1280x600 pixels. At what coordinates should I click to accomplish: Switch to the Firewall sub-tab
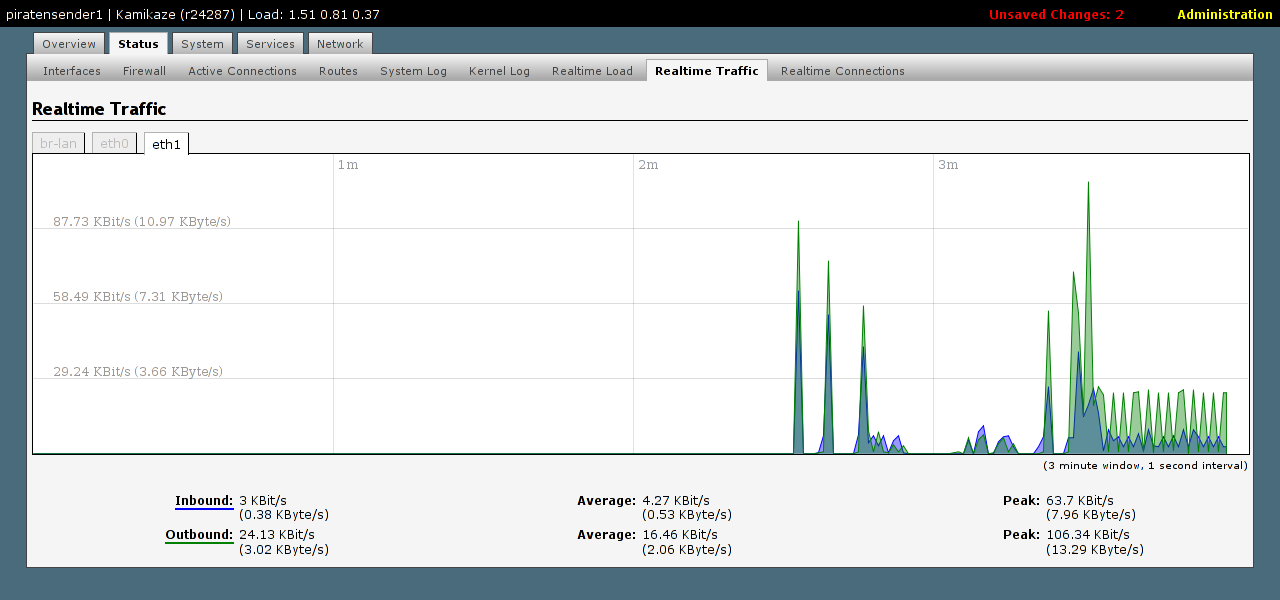(144, 71)
